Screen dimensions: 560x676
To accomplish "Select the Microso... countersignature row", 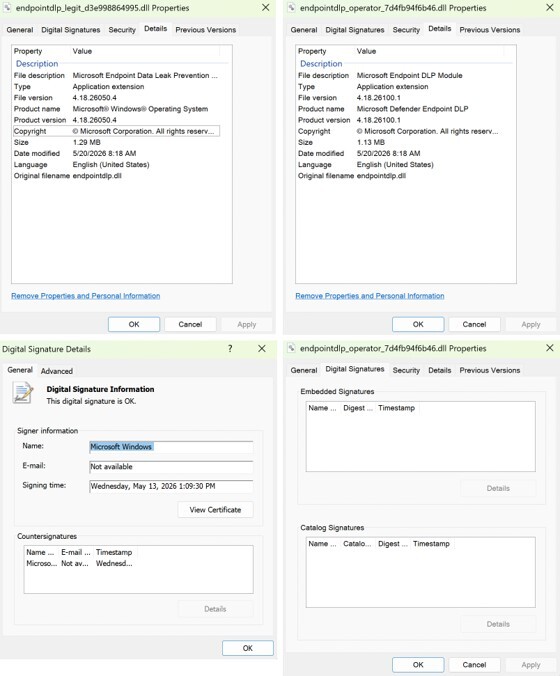I will click(x=80, y=563).
